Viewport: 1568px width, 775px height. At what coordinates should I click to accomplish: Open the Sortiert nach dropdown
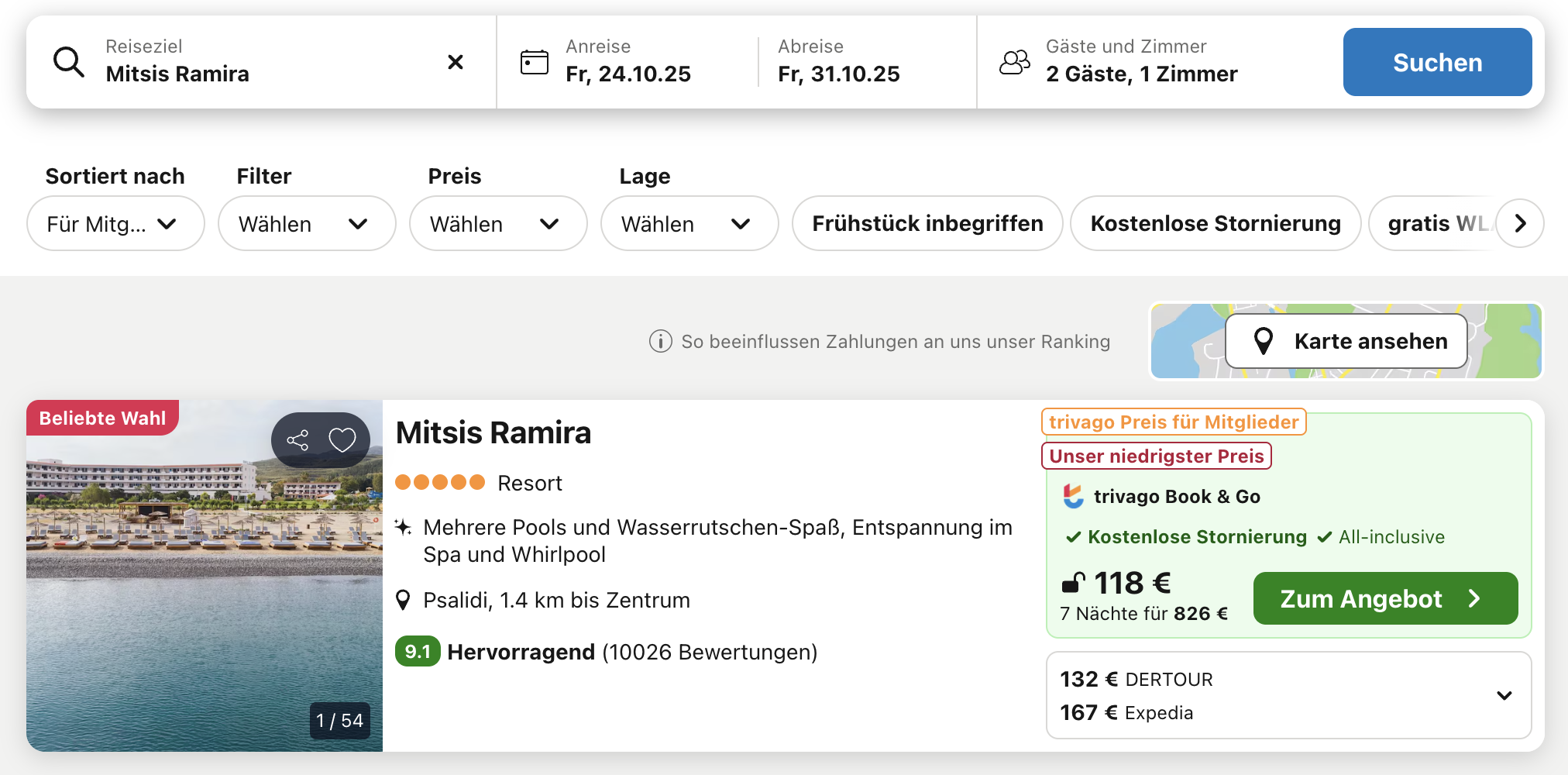coord(115,223)
